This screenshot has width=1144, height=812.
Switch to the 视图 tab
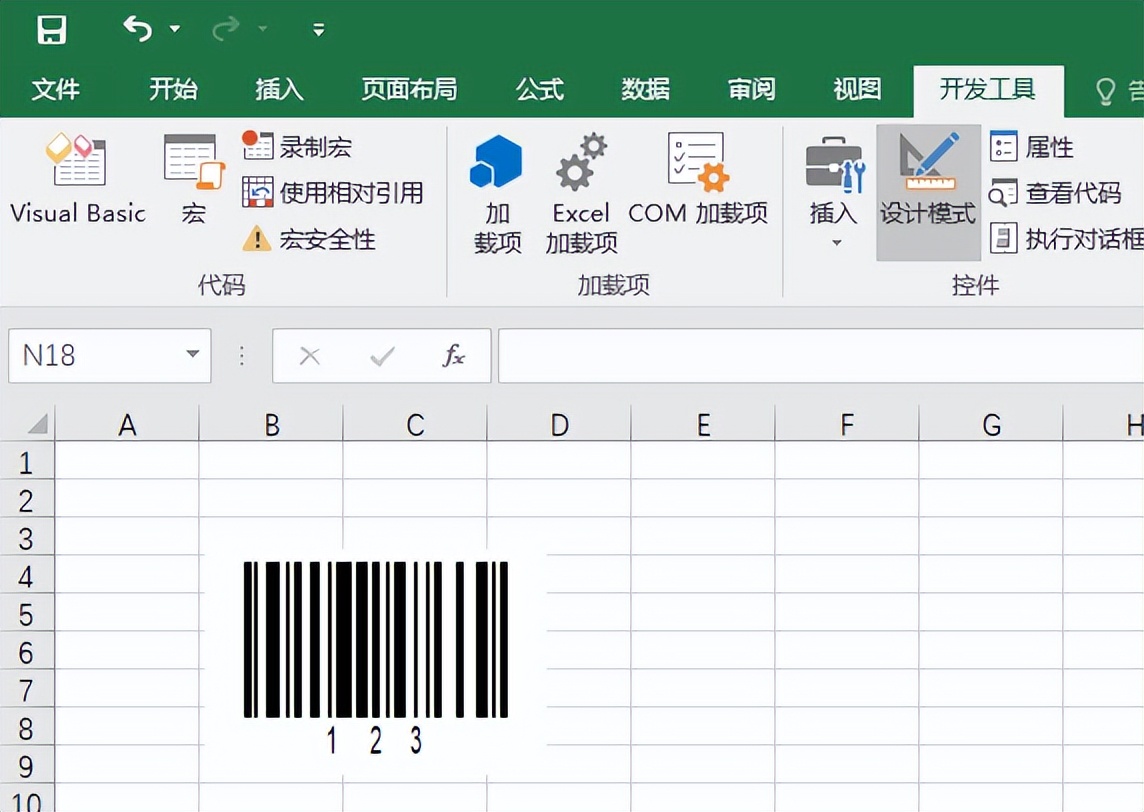click(857, 89)
